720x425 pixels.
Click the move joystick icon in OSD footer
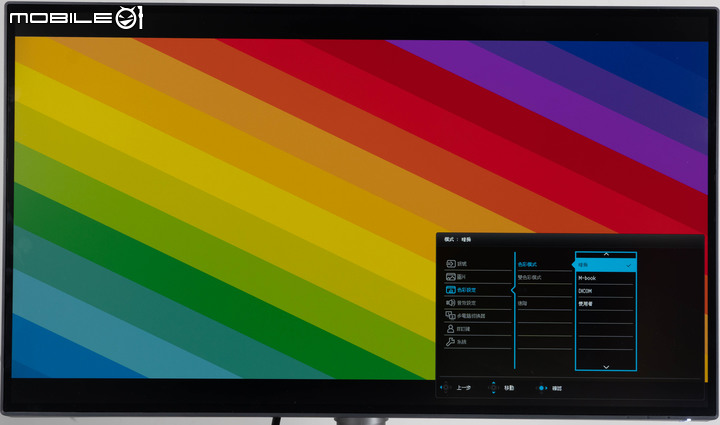(x=493, y=388)
